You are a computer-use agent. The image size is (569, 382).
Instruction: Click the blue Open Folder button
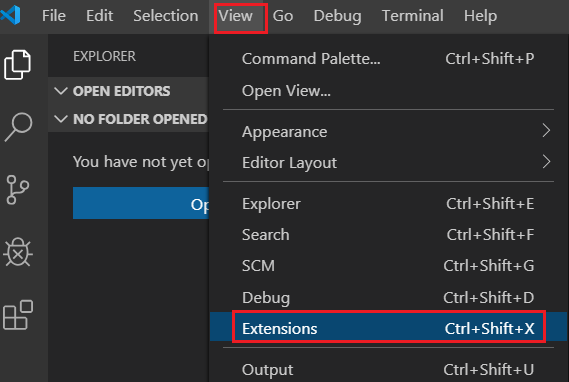(141, 203)
